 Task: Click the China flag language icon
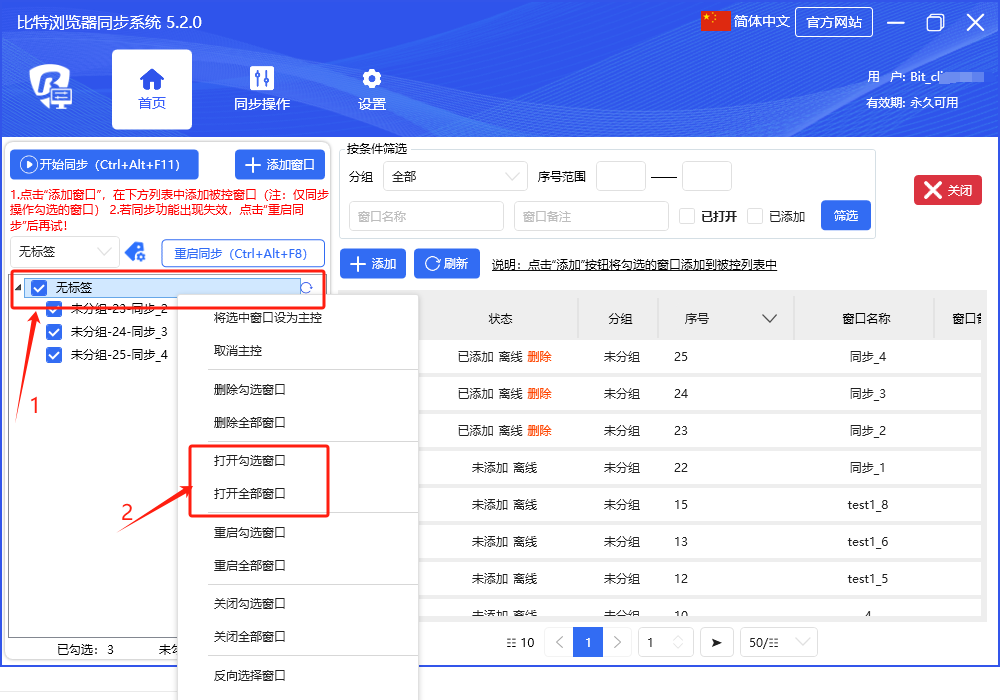(715, 22)
